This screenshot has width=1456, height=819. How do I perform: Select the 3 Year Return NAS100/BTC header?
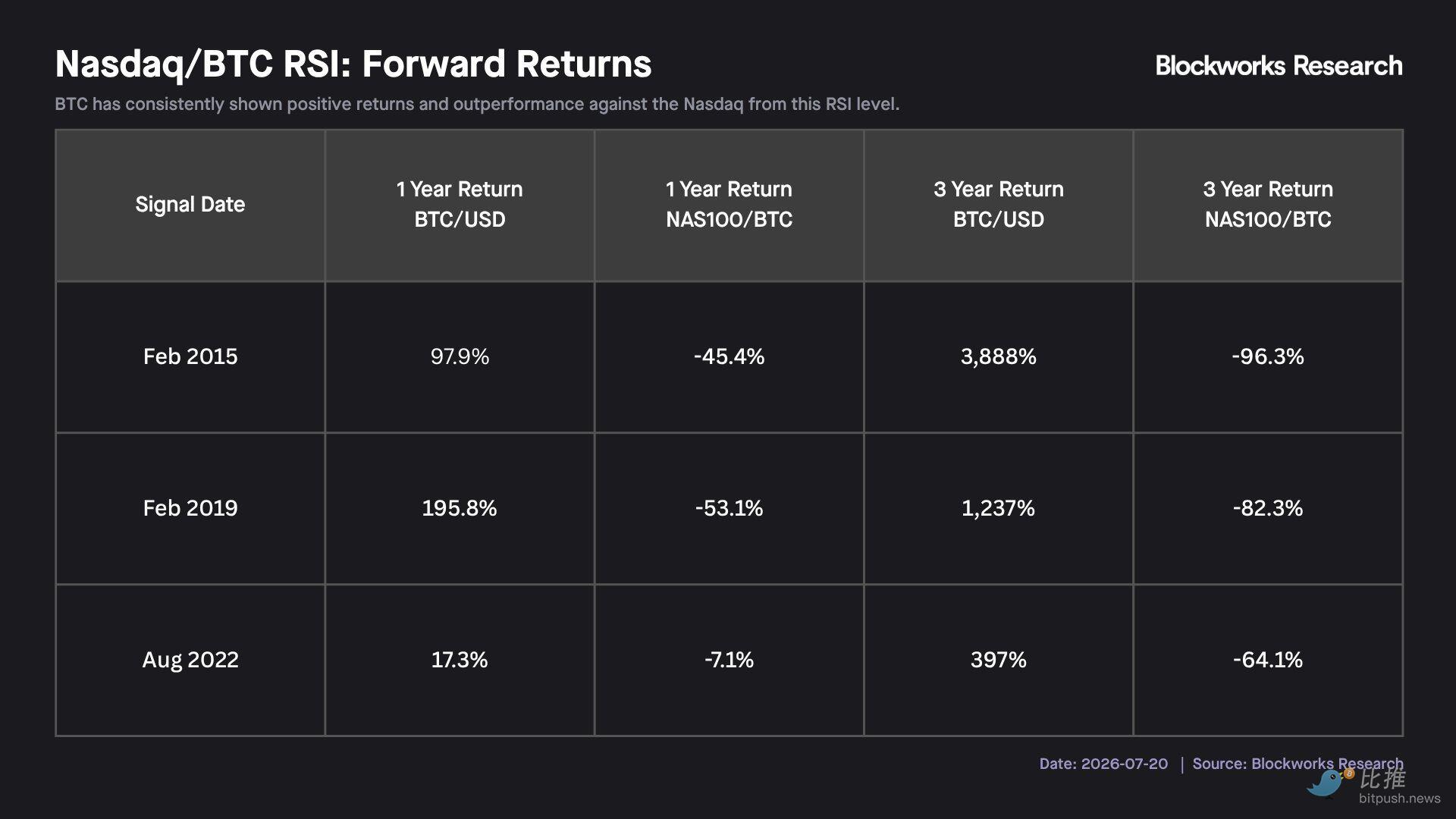(1268, 205)
